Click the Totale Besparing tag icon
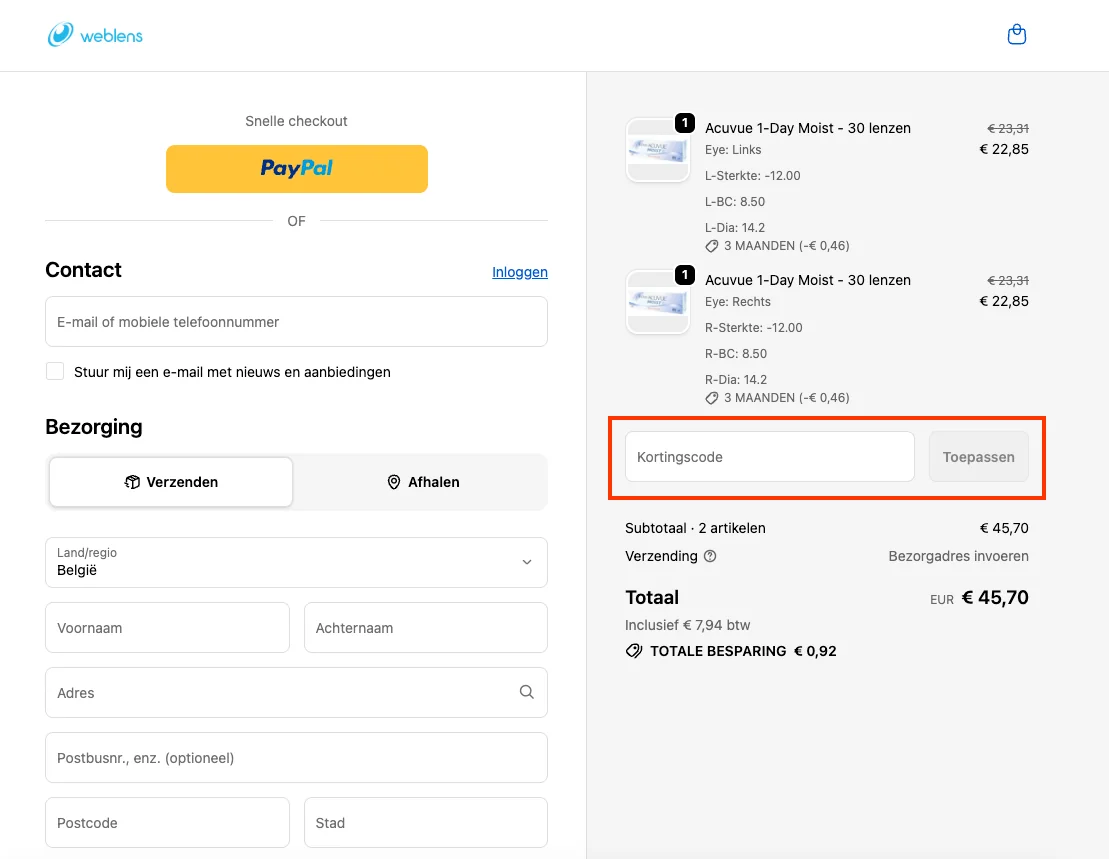The width and height of the screenshot is (1109, 859). pos(634,651)
